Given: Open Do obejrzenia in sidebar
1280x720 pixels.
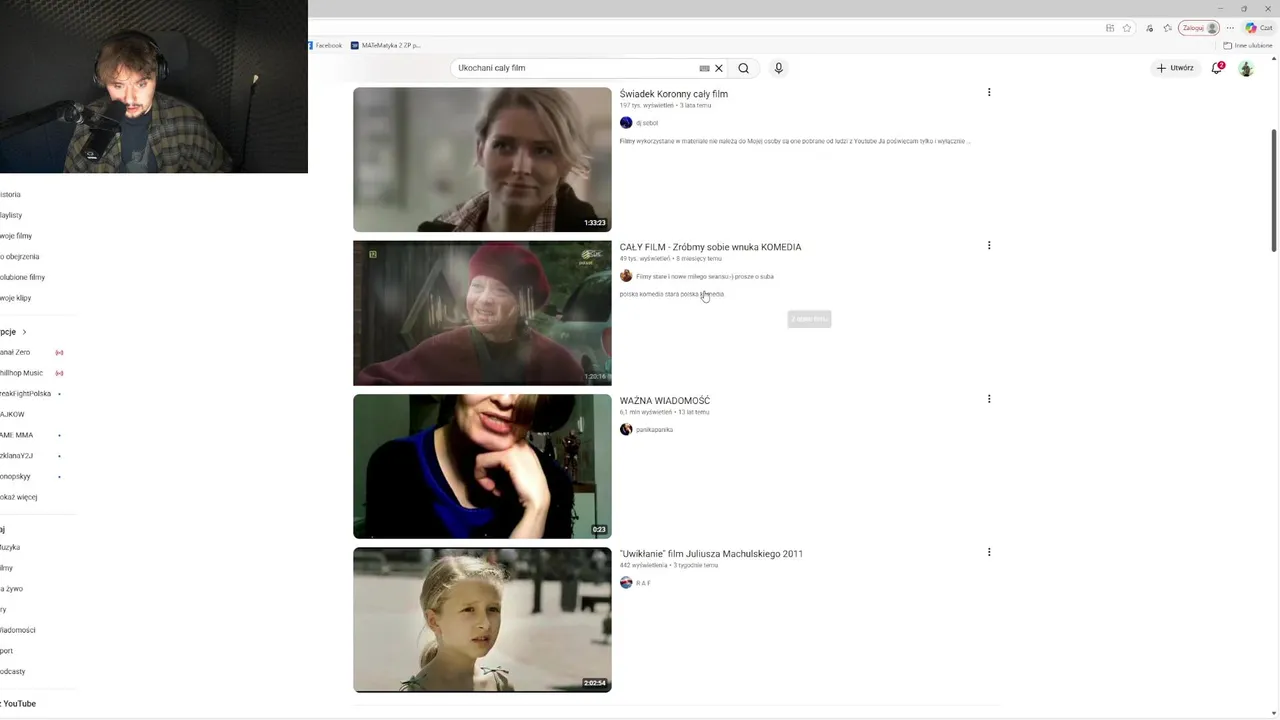Looking at the screenshot, I should click(x=20, y=257).
